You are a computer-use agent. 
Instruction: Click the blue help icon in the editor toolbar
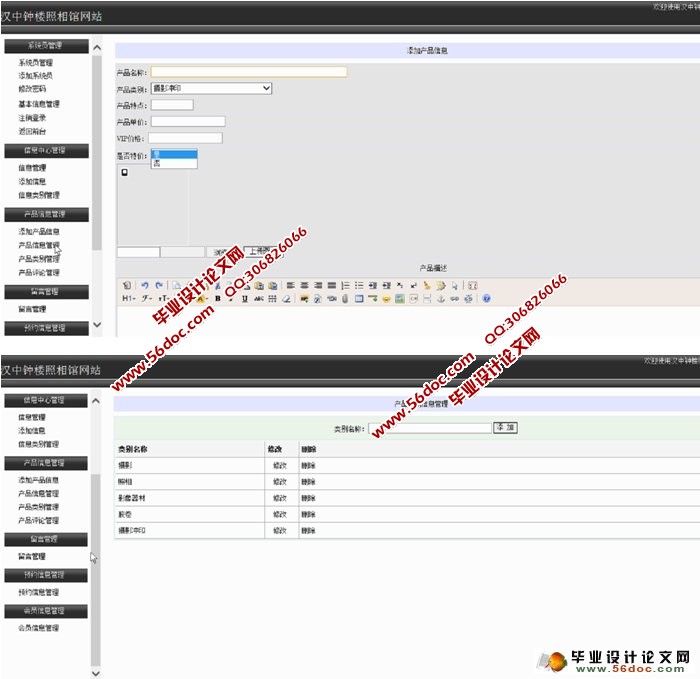tap(486, 298)
